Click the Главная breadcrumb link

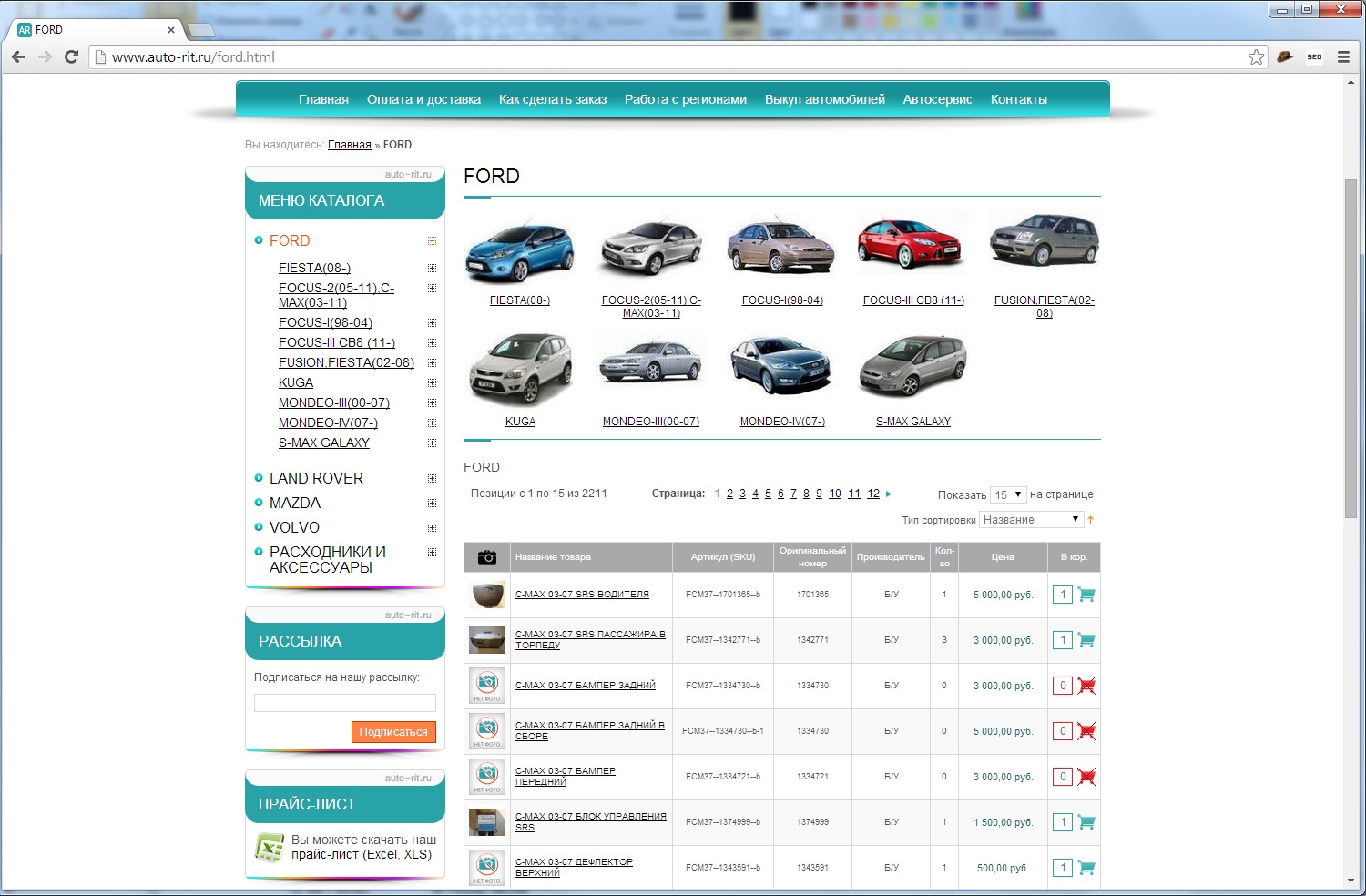[x=350, y=145]
